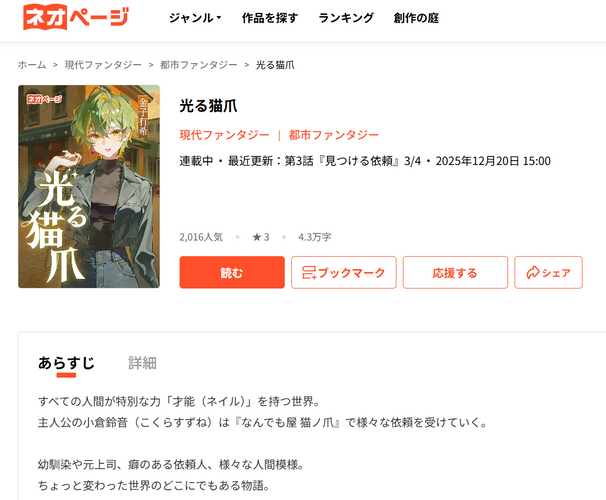Image resolution: width=606 pixels, height=500 pixels.
Task: Switch to the 詳細 tab
Action: coord(142,363)
